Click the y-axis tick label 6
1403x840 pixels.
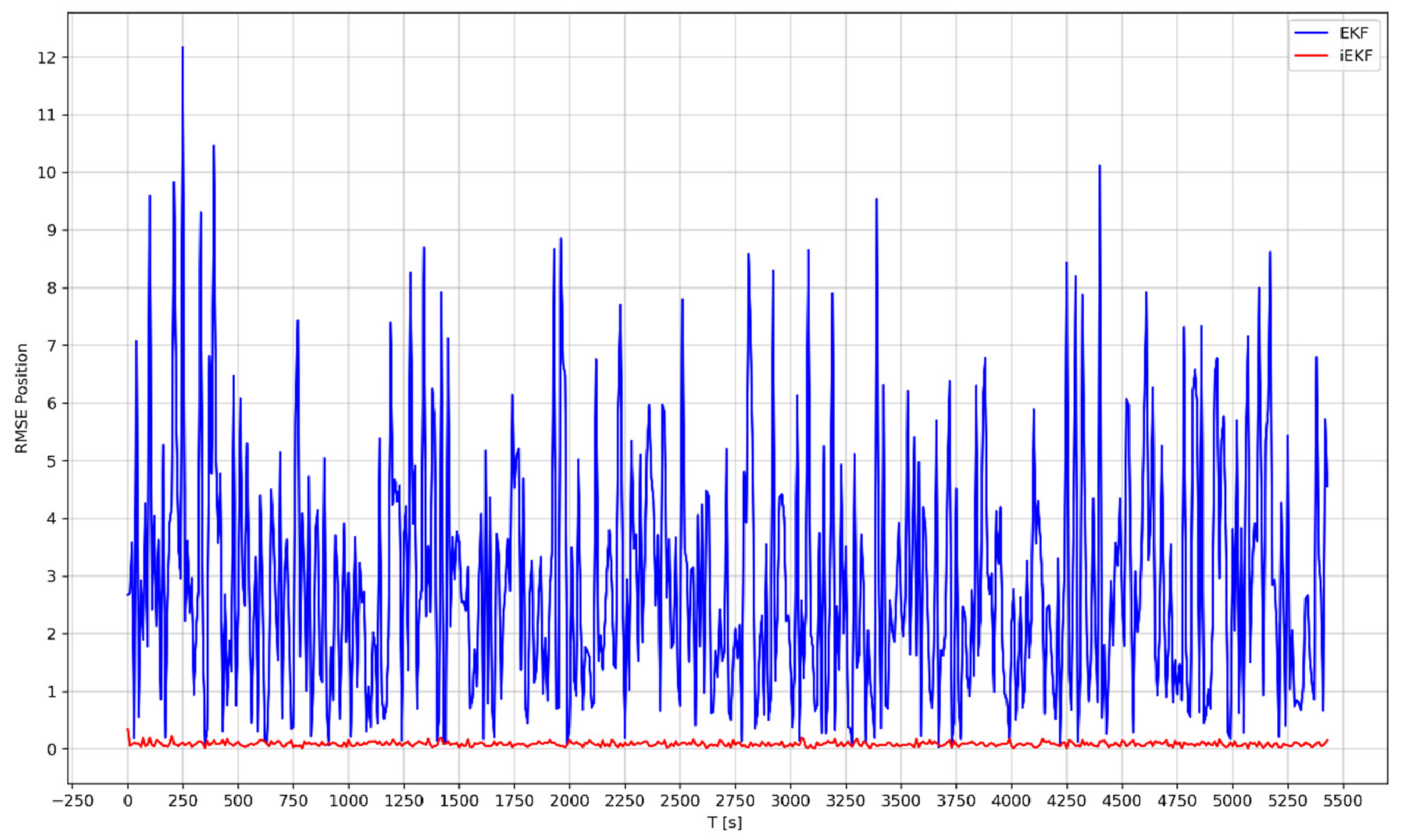coord(52,404)
